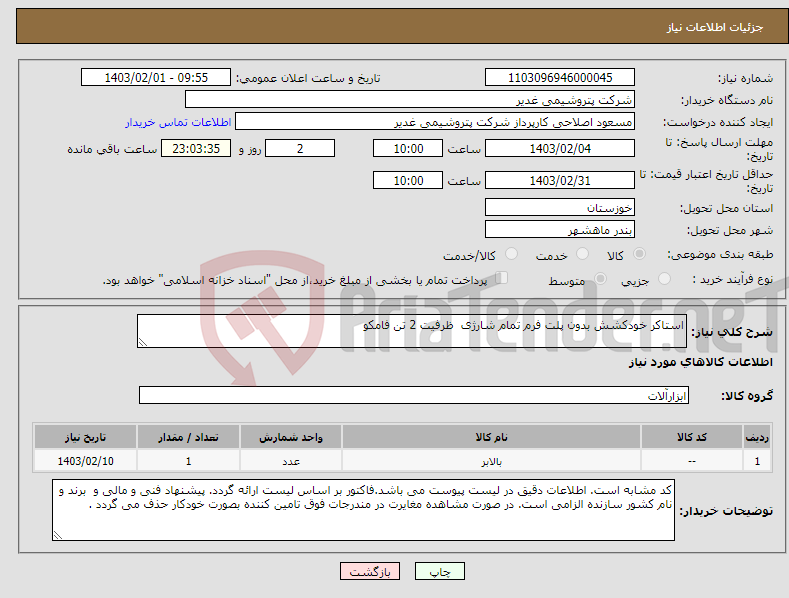
Task: Click the تعداد / مقدار column header
Action: tap(188, 437)
